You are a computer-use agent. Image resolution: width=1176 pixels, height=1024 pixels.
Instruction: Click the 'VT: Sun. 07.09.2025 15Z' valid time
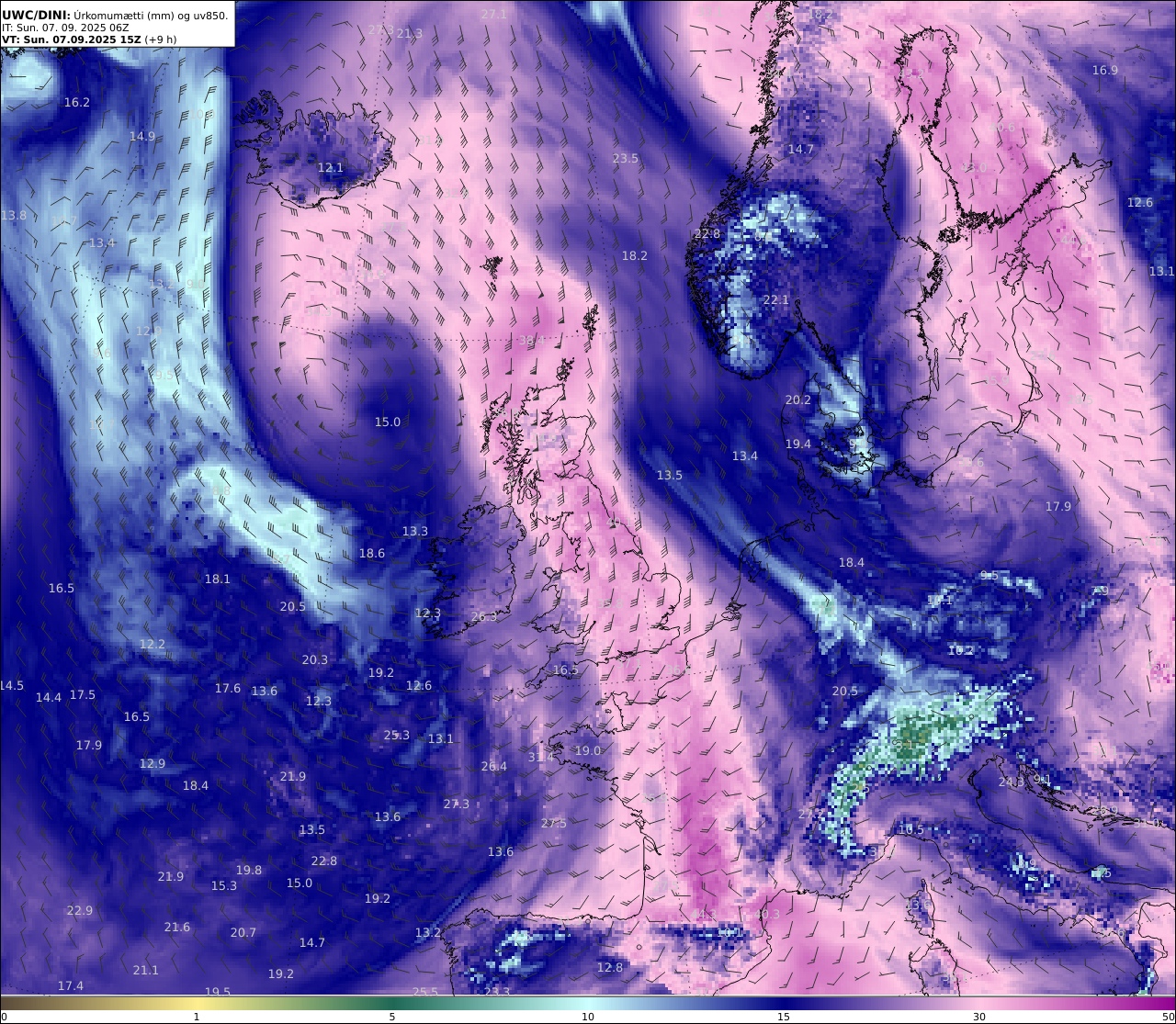pyautogui.click(x=71, y=39)
